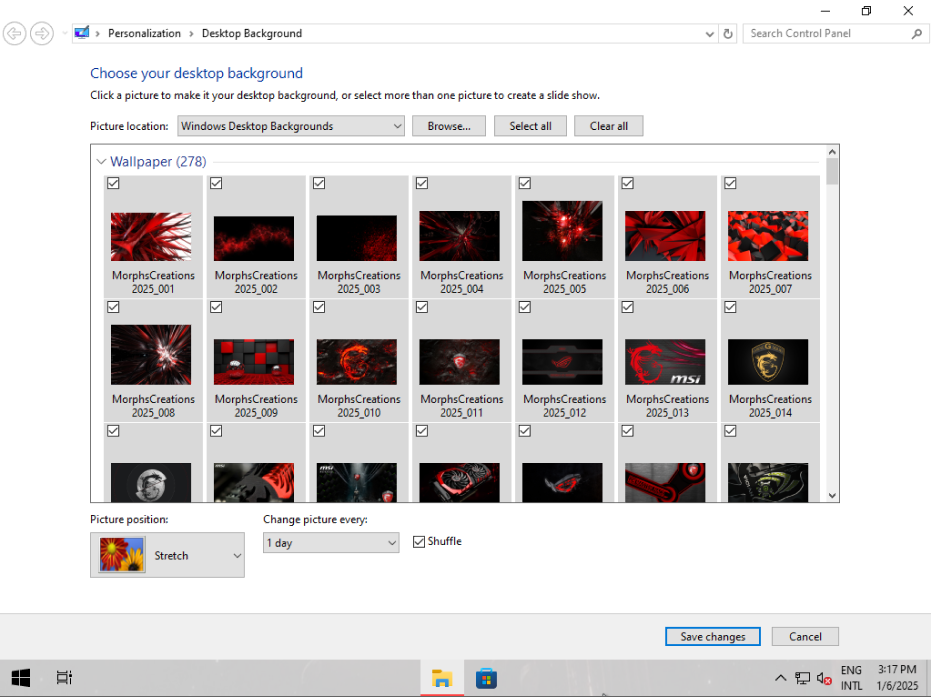Screen dimensions: 931x697
Task: Show hidden system tray icons
Action: tap(781, 678)
